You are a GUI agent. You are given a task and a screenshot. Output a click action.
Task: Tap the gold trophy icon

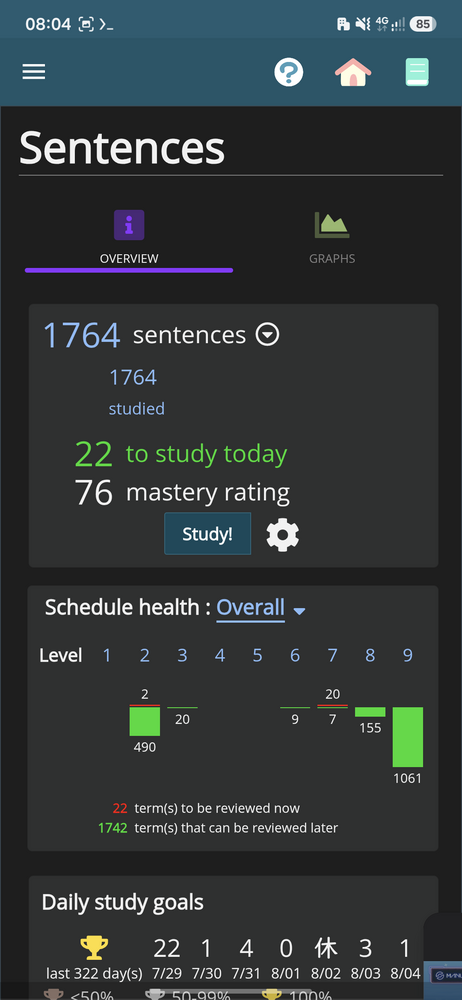coord(94,948)
